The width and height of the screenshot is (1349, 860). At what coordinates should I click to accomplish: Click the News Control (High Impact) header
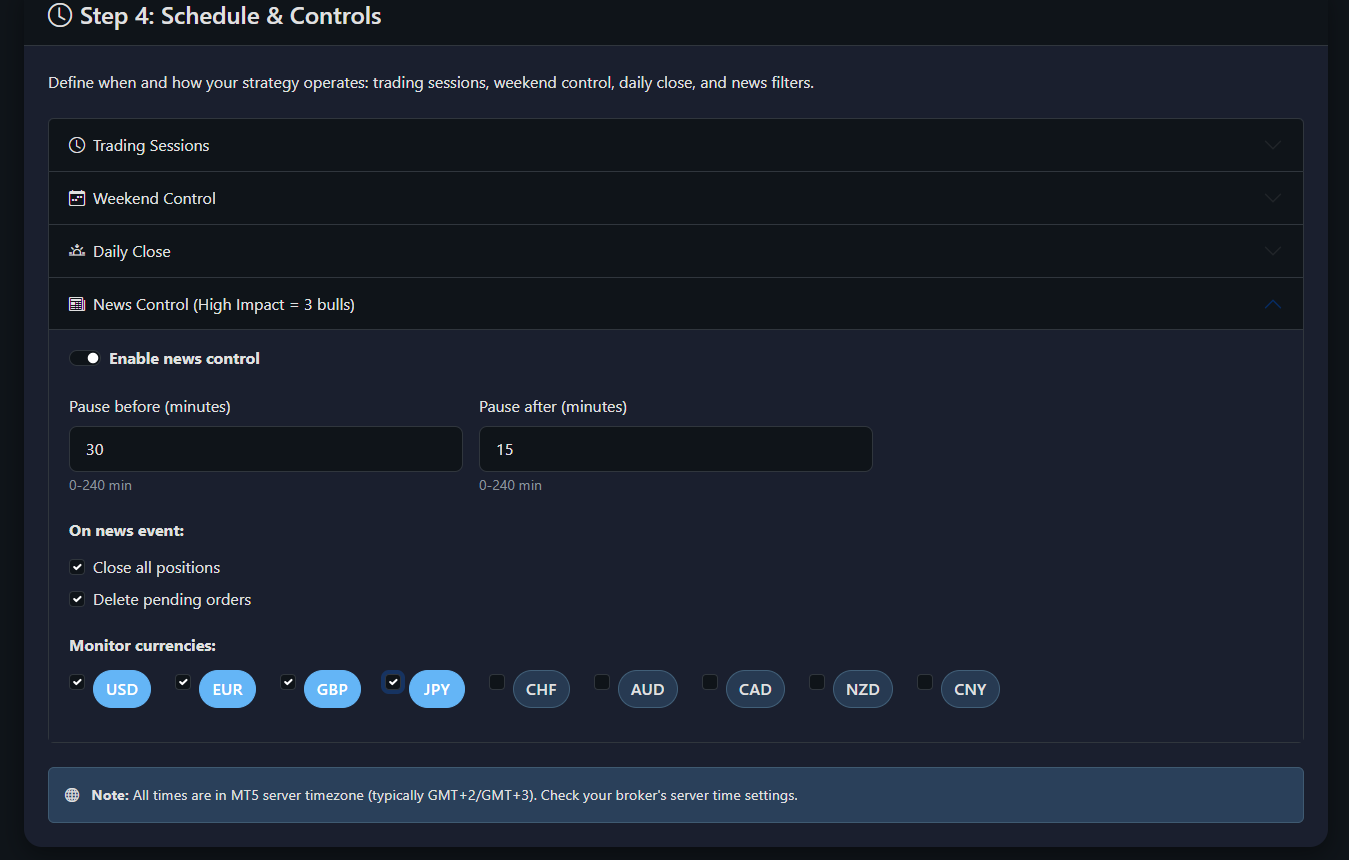676,304
